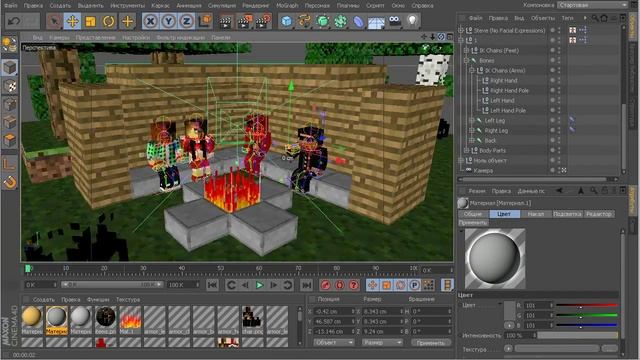Activate the Scale tool
The image size is (640, 360).
click(90, 21)
